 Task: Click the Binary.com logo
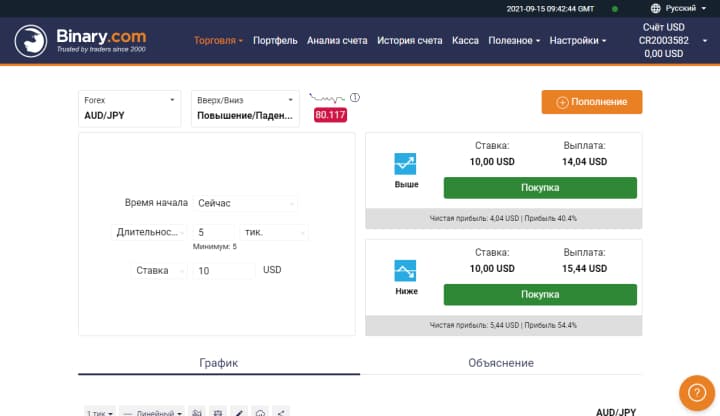pyautogui.click(x=80, y=41)
